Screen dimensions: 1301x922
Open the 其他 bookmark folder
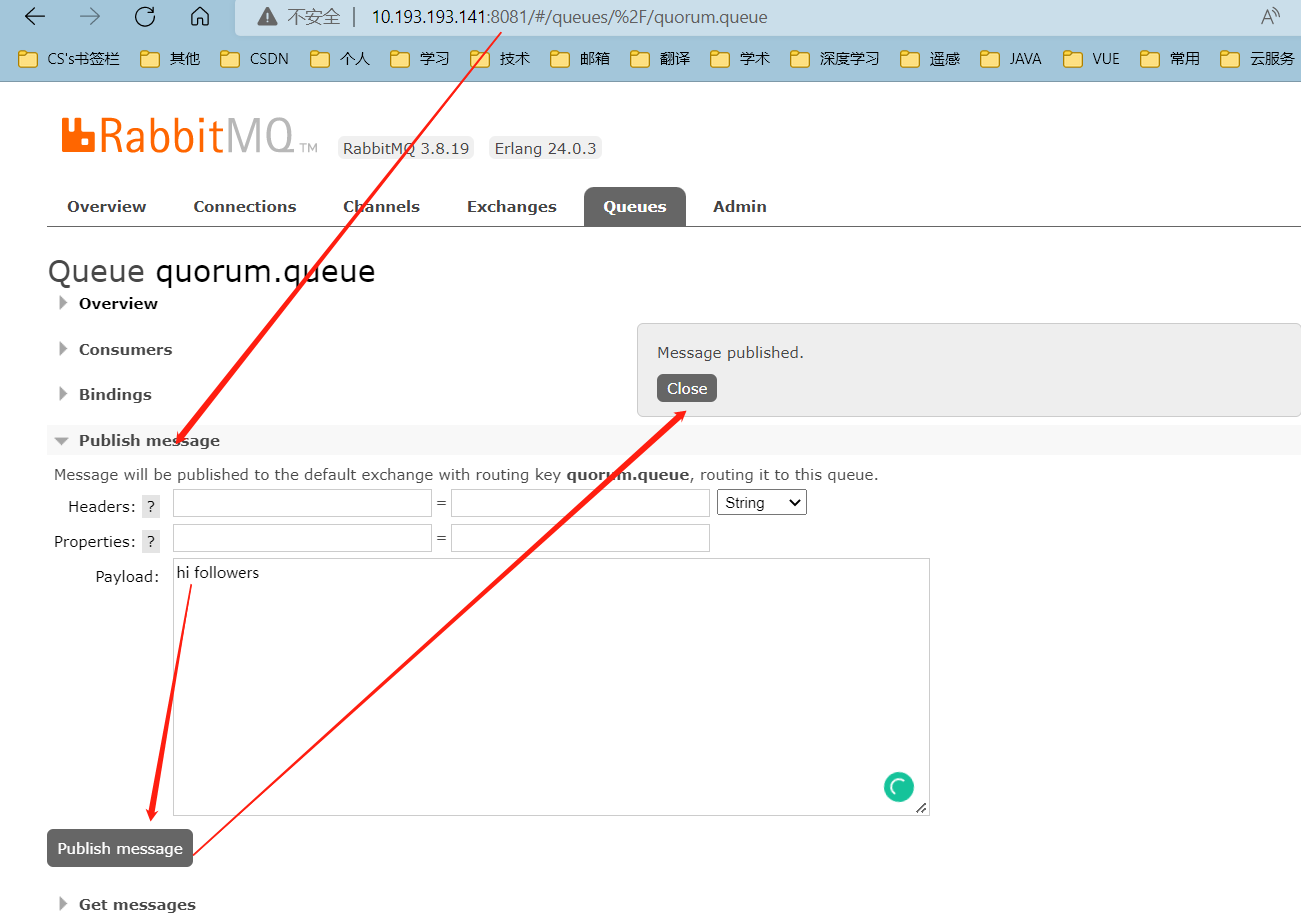(x=170, y=59)
